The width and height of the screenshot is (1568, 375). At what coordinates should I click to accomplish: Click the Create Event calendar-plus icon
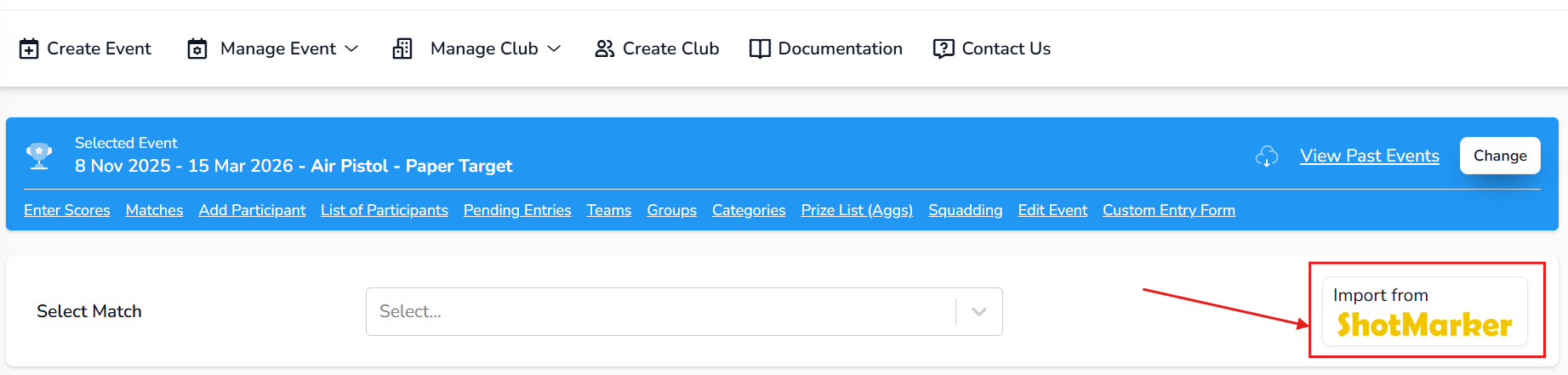29,49
